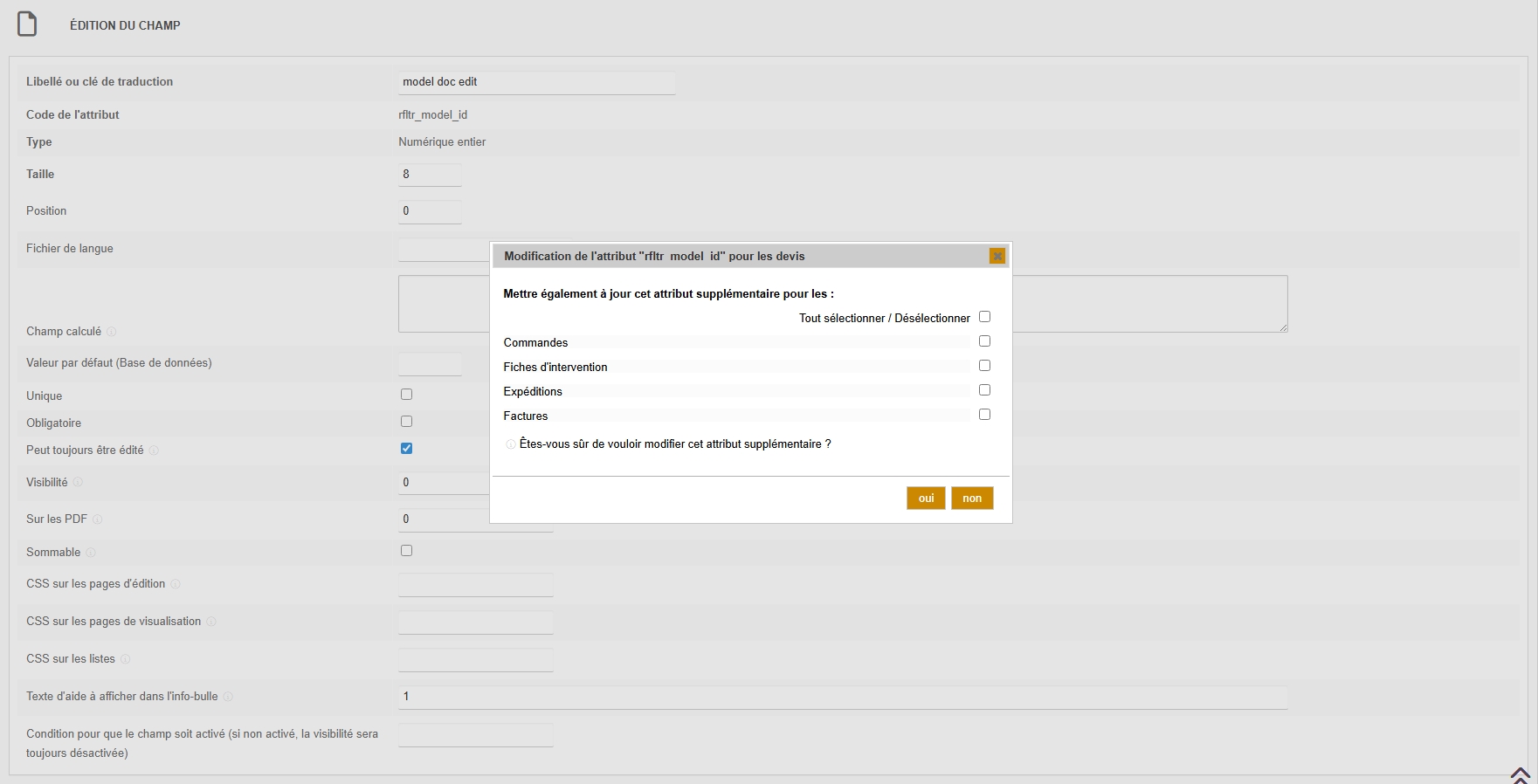This screenshot has width=1538, height=784.
Task: Click info icon beside CSS sur les listes
Action: point(125,659)
